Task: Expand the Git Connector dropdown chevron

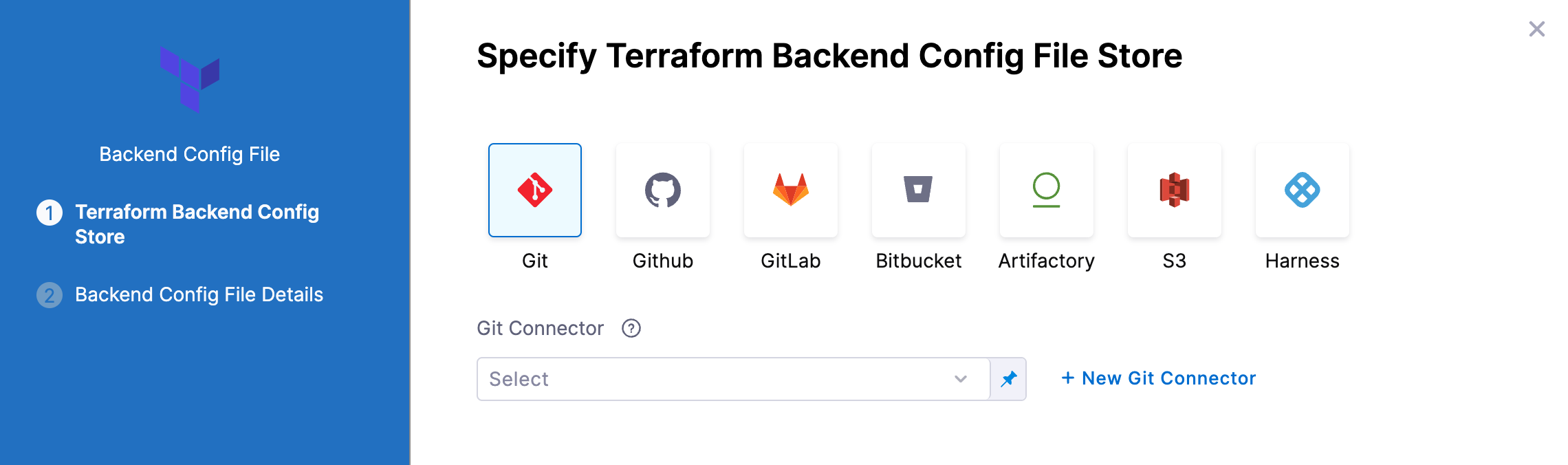Action: pyautogui.click(x=961, y=379)
